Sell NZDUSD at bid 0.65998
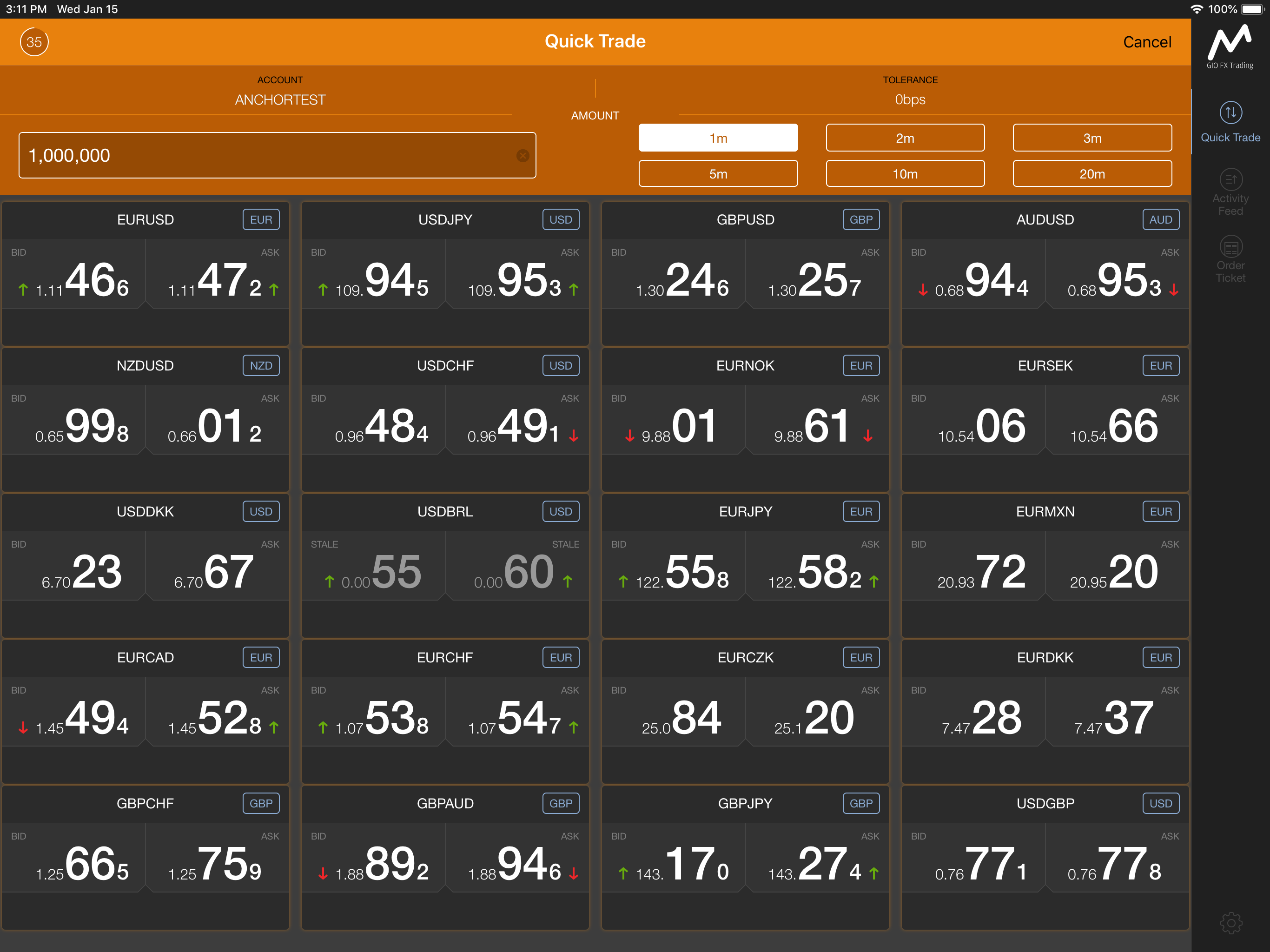 73,420
